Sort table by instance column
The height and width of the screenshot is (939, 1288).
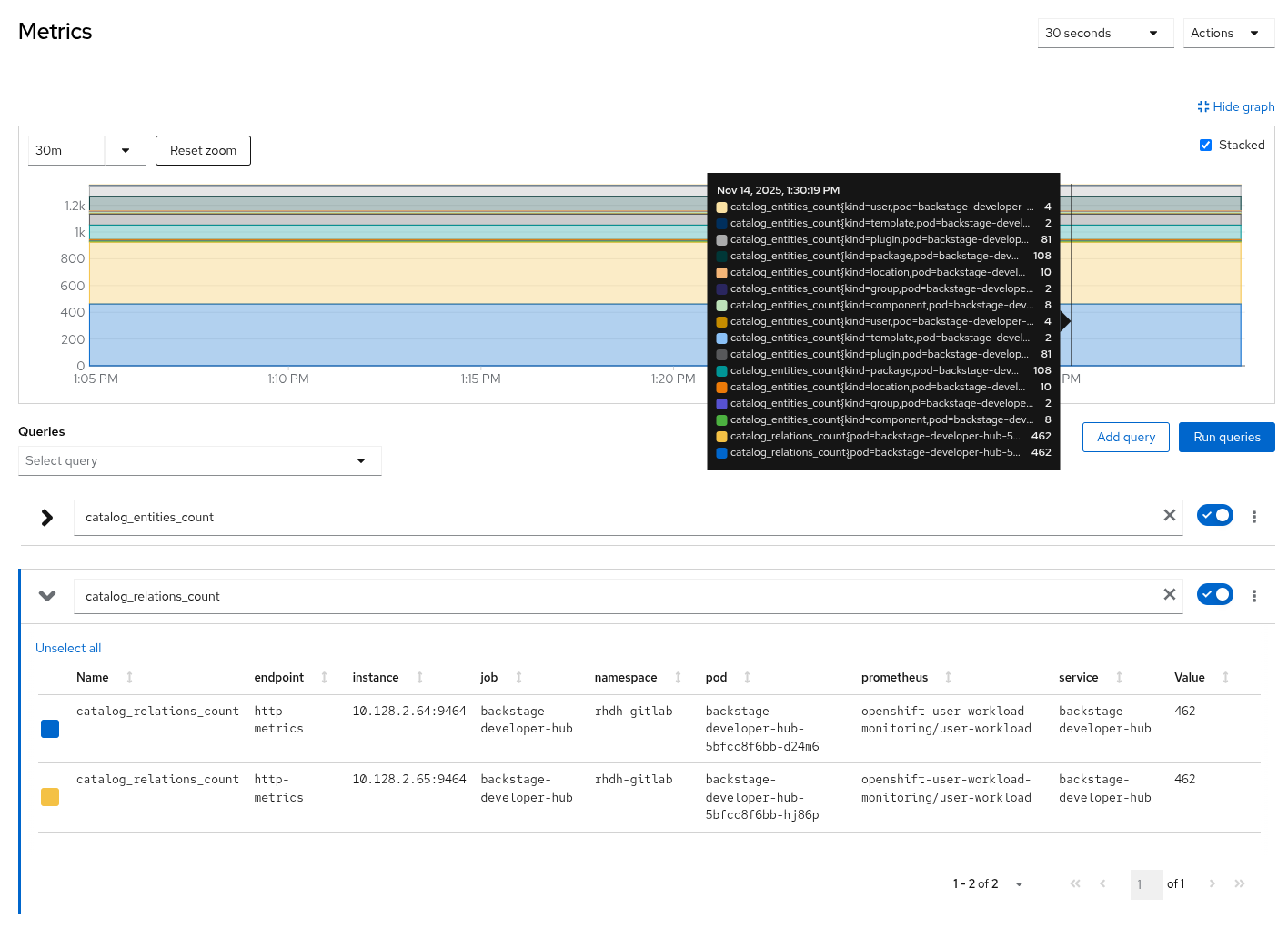pos(387,677)
